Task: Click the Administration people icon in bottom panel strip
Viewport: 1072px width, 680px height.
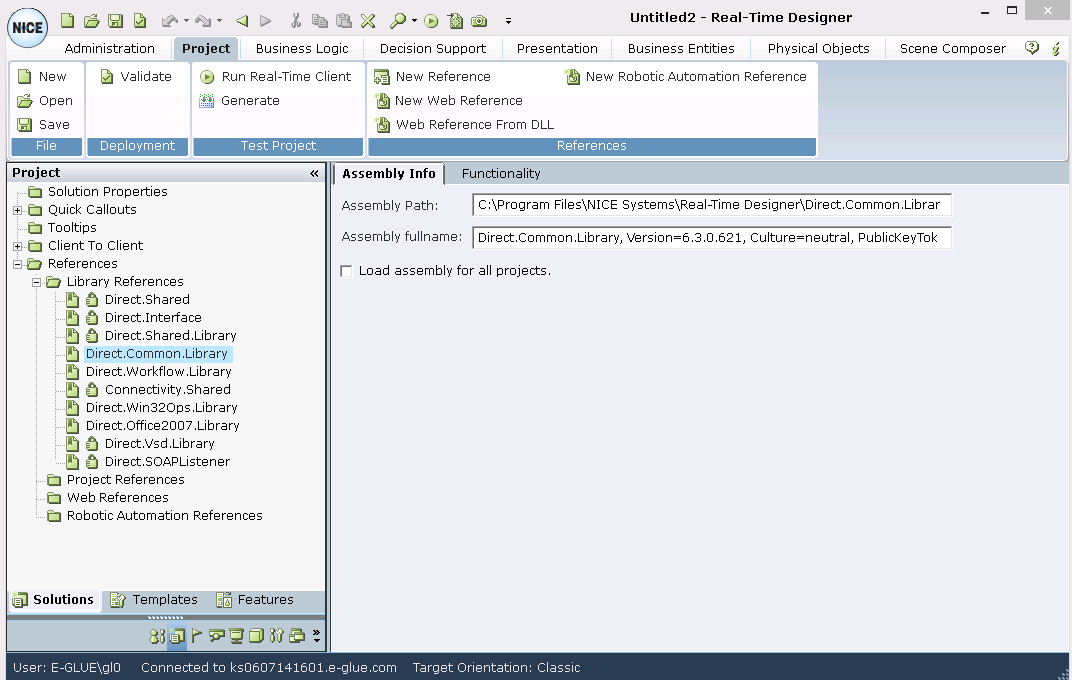Action: (157, 636)
